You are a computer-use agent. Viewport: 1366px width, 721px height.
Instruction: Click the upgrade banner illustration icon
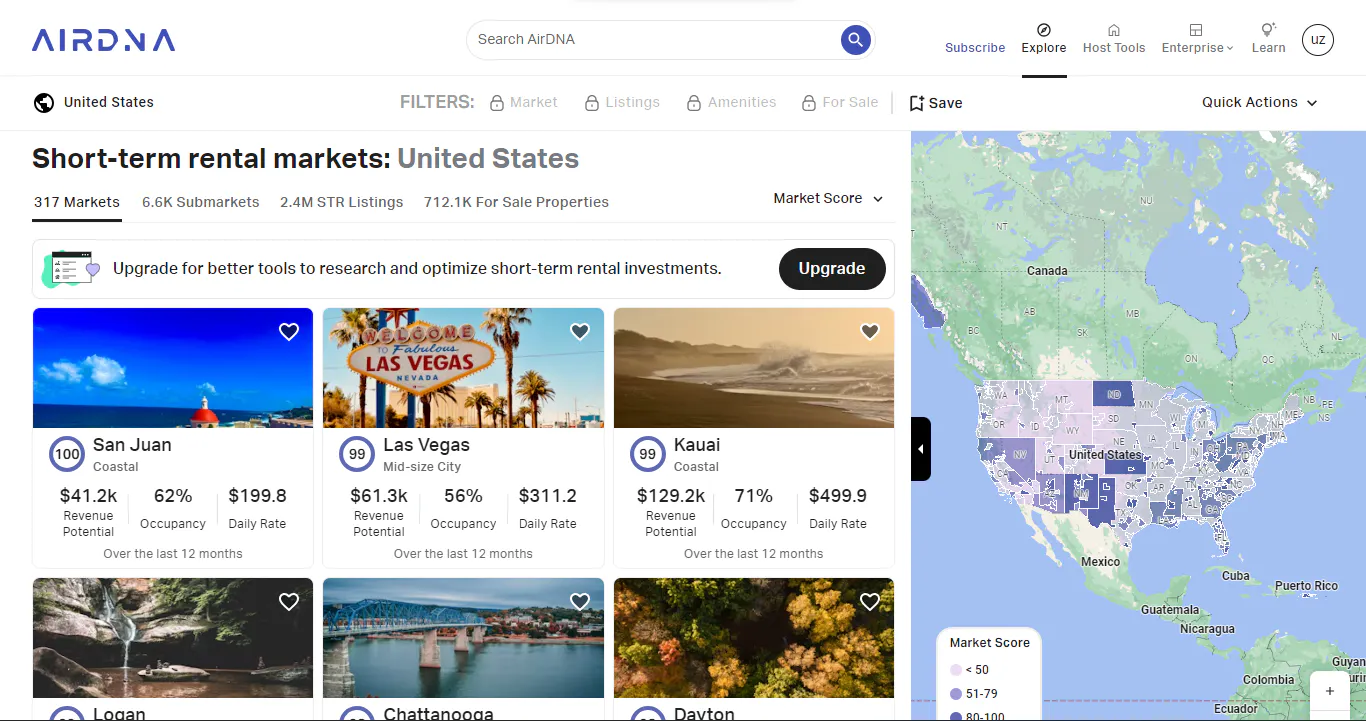click(x=71, y=269)
